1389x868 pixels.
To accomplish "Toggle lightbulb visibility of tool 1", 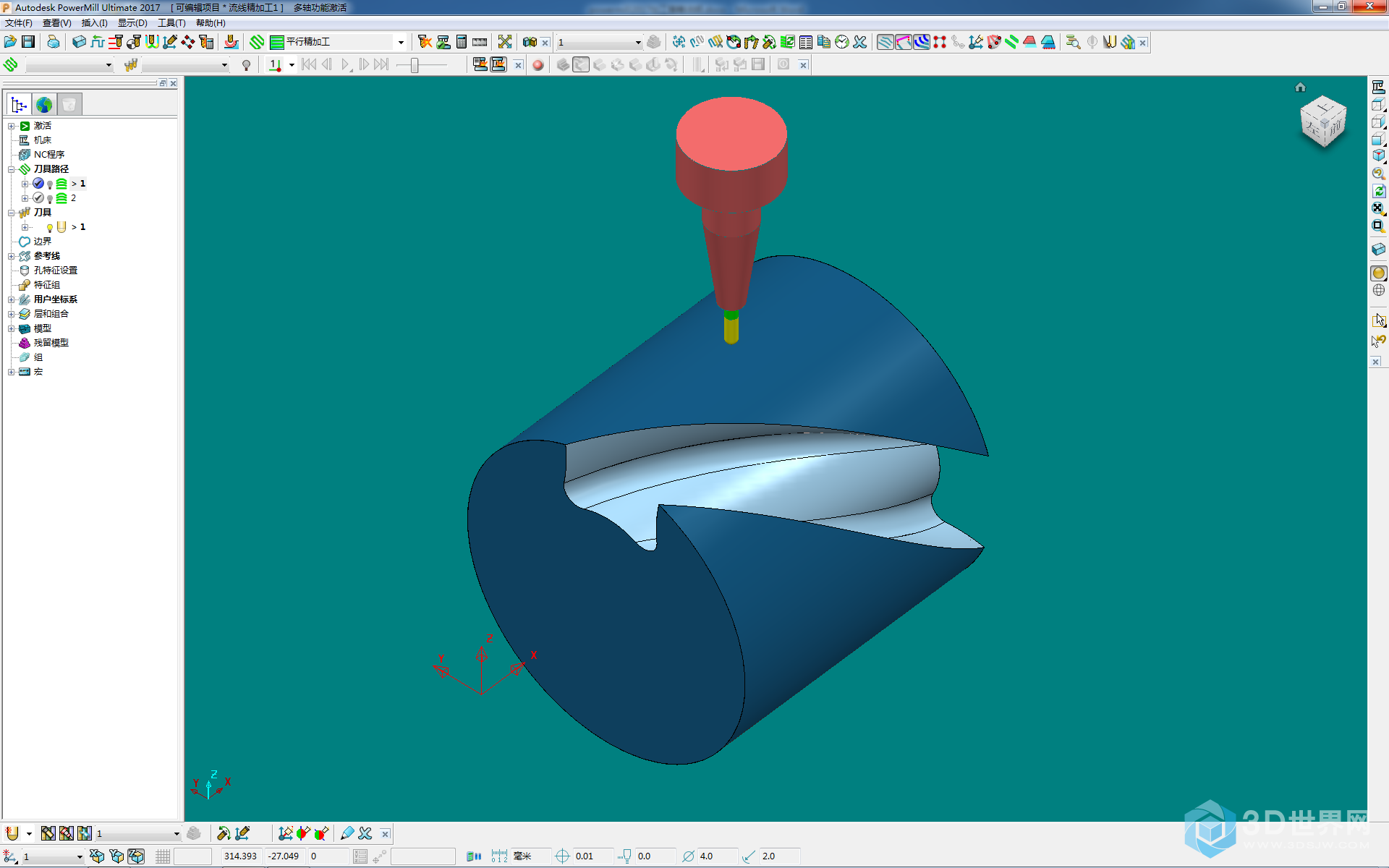I will coord(50,228).
